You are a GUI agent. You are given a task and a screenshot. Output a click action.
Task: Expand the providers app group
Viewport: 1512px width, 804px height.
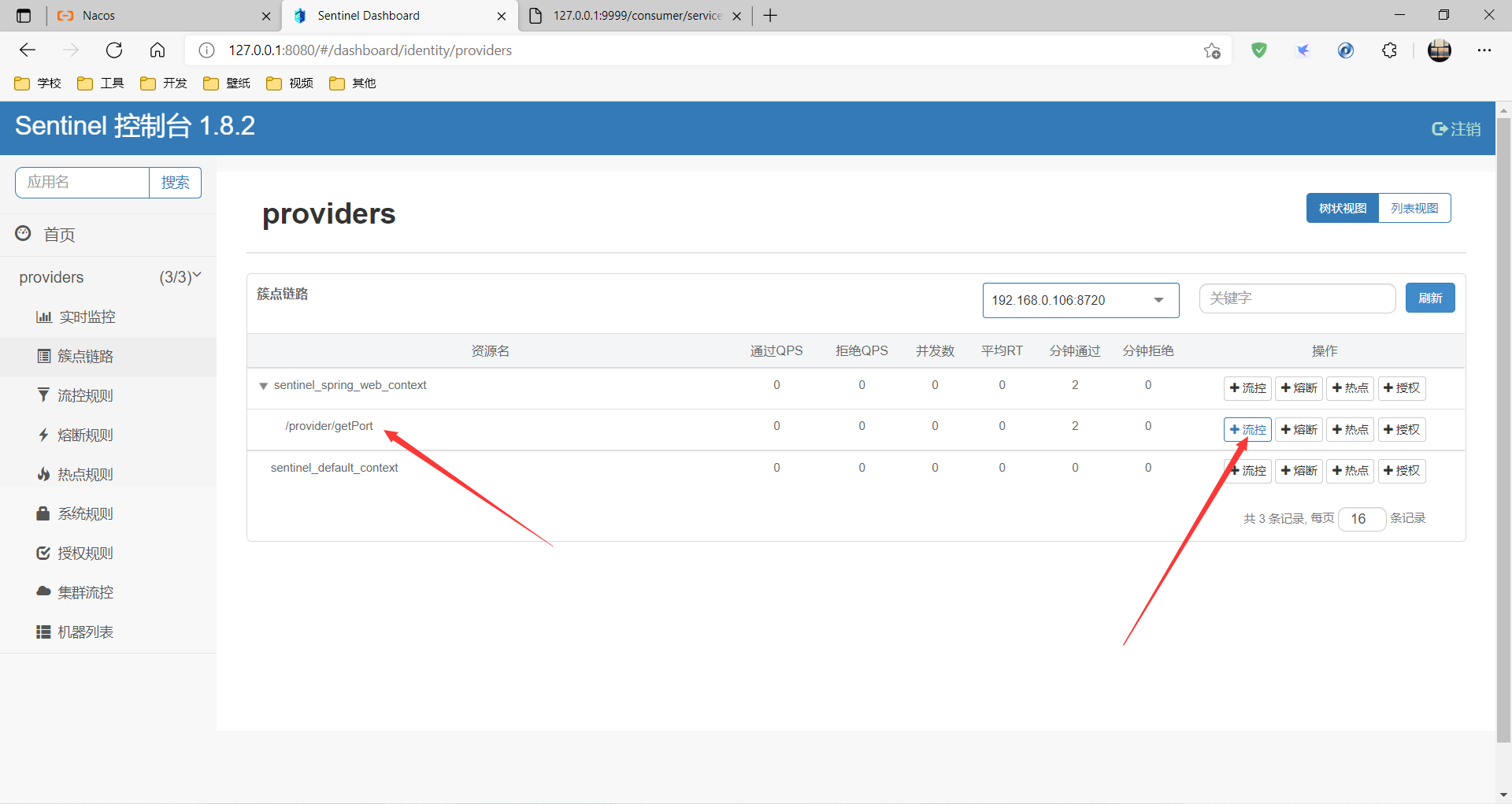108,277
